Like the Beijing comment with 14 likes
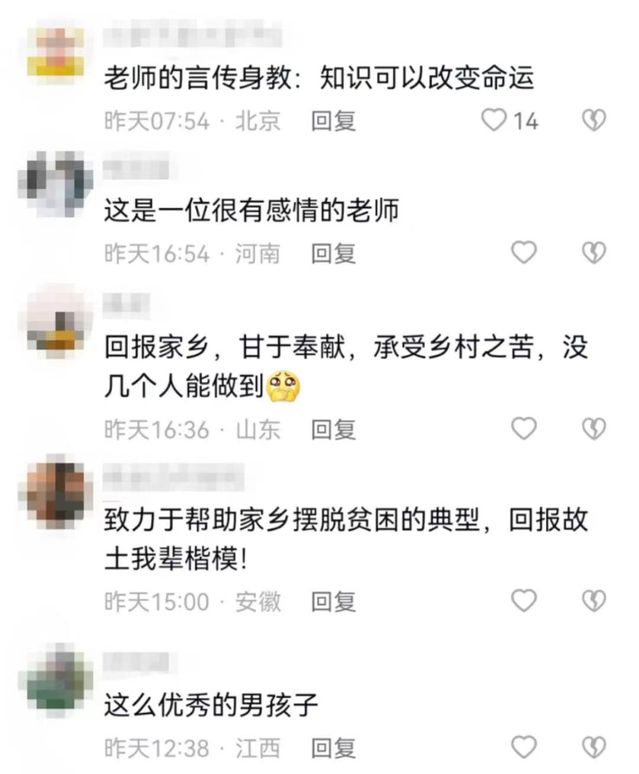The image size is (639, 774). pyautogui.click(x=493, y=120)
